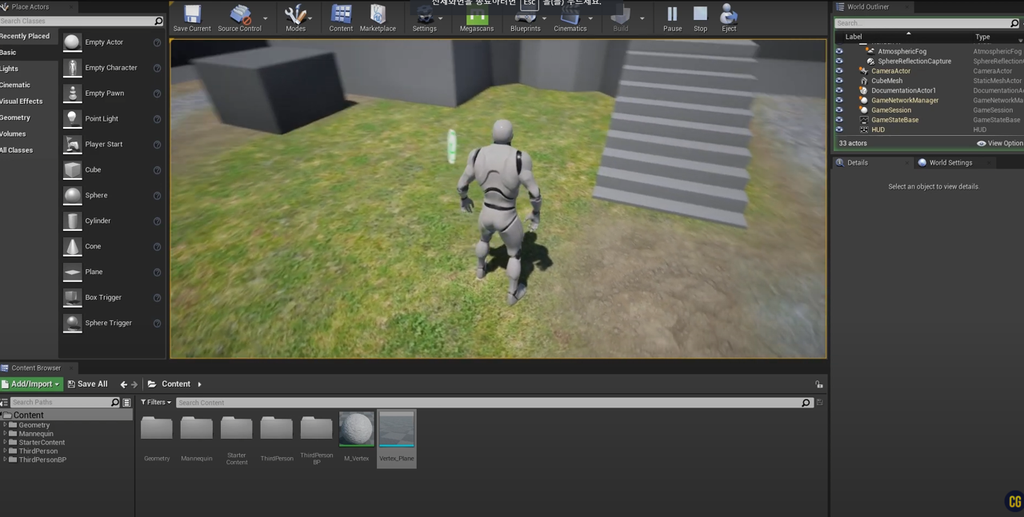Expand Mannequin folder in tree

coord(5,433)
